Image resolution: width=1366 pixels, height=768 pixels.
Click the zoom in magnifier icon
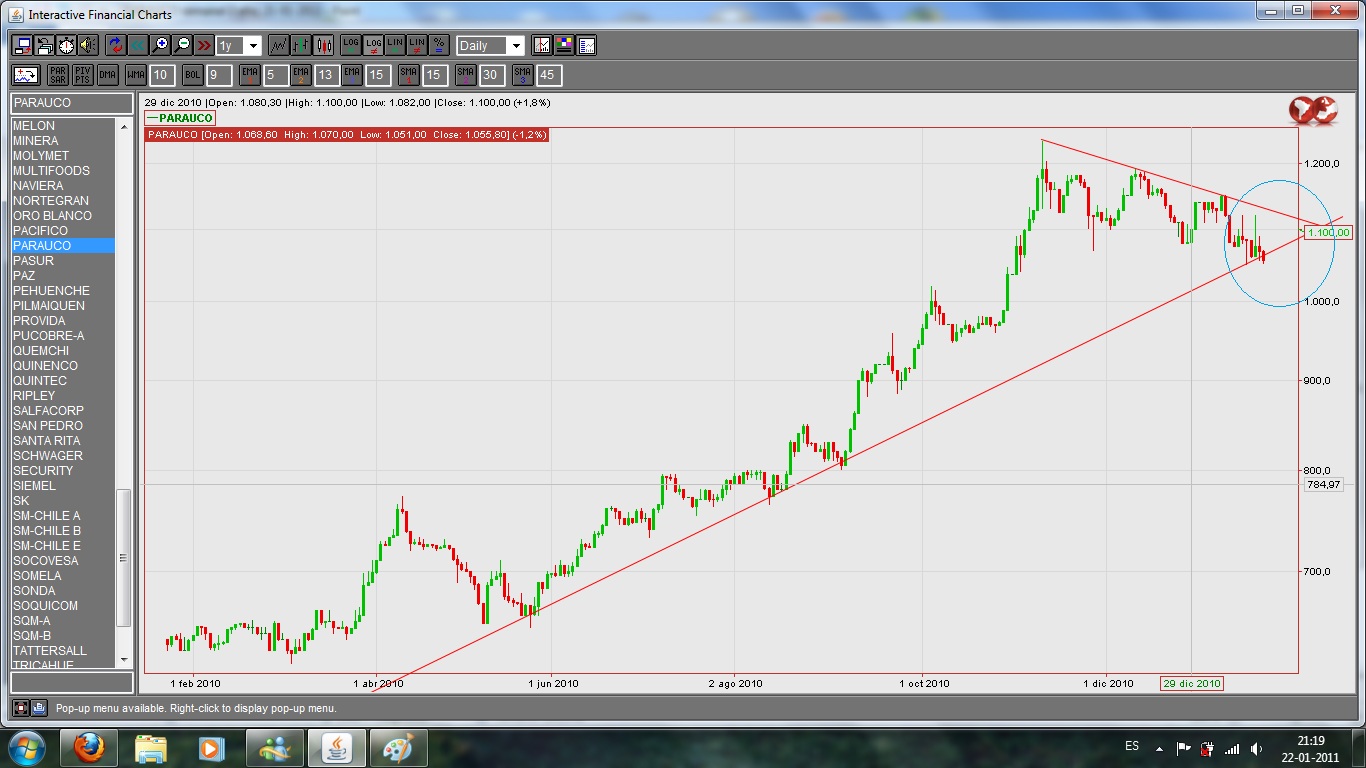click(160, 45)
